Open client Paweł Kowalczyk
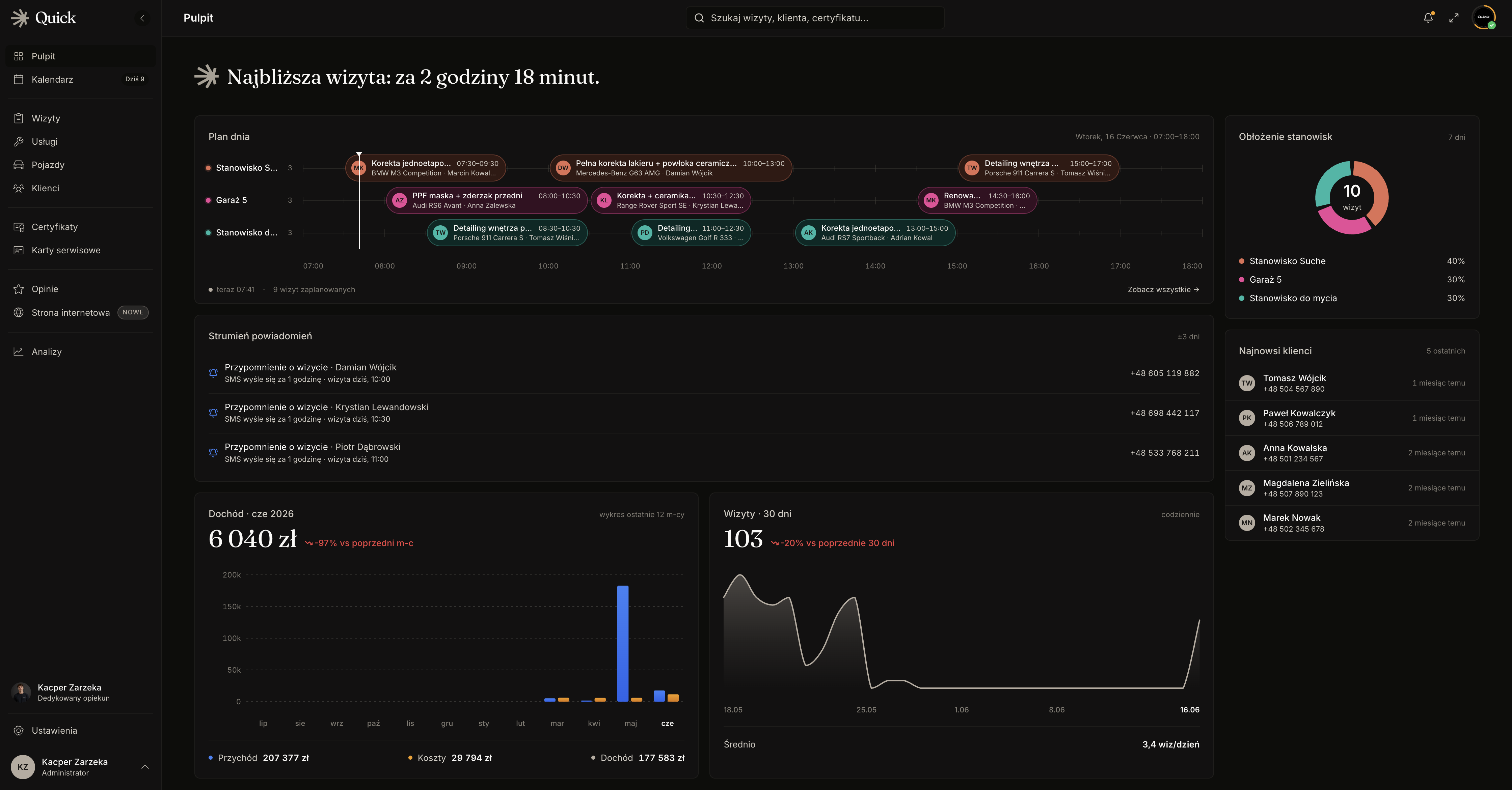 (x=1351, y=418)
